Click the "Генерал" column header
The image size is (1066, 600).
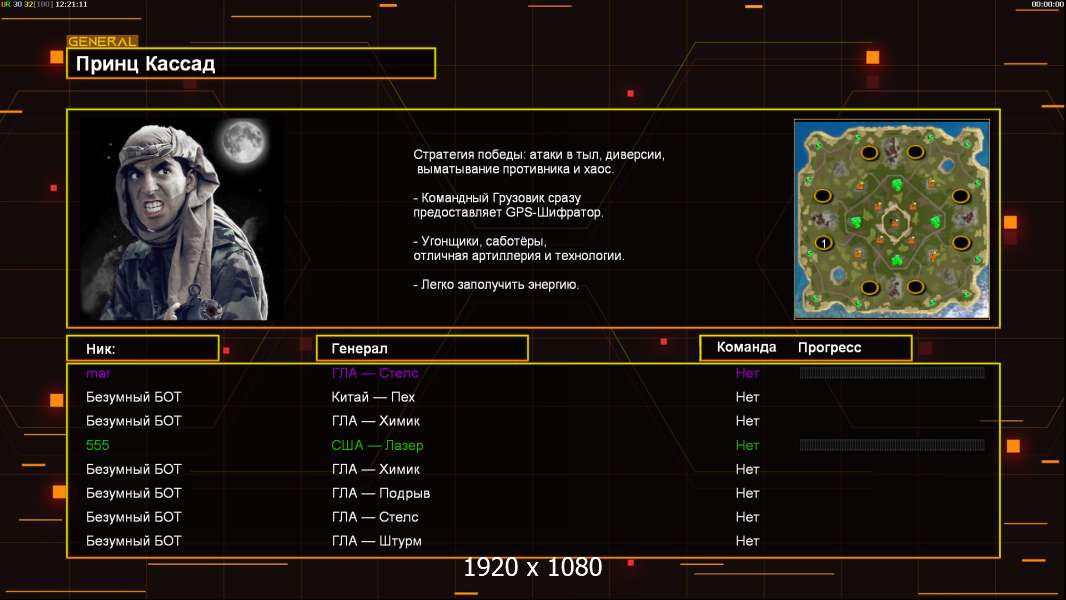click(421, 348)
